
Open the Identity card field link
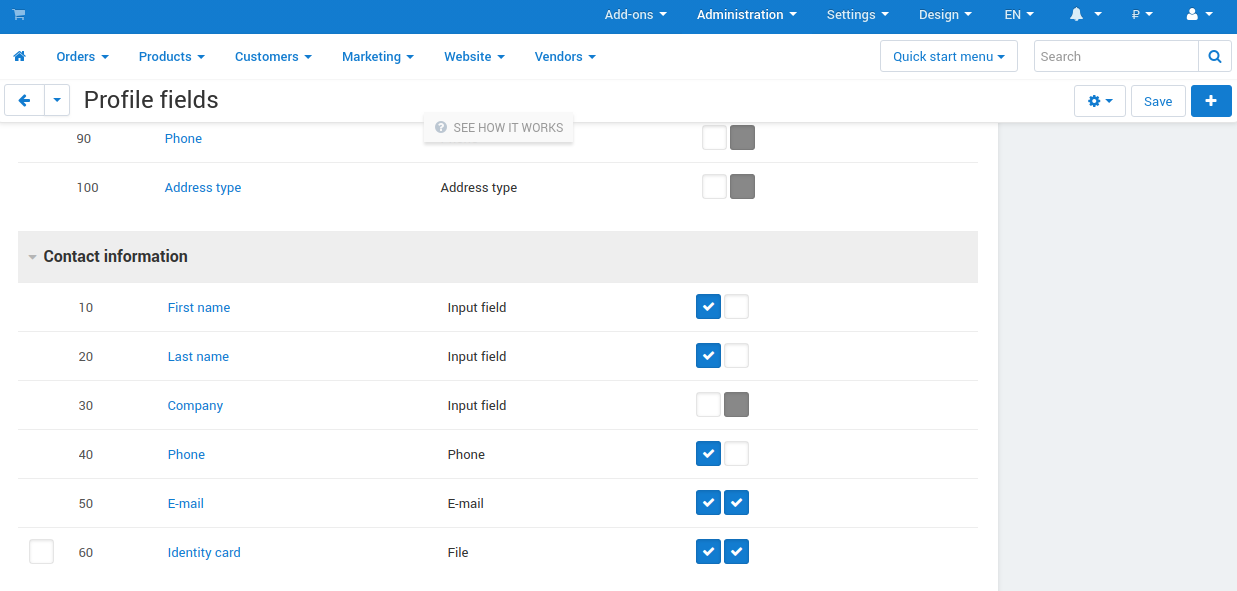point(204,553)
